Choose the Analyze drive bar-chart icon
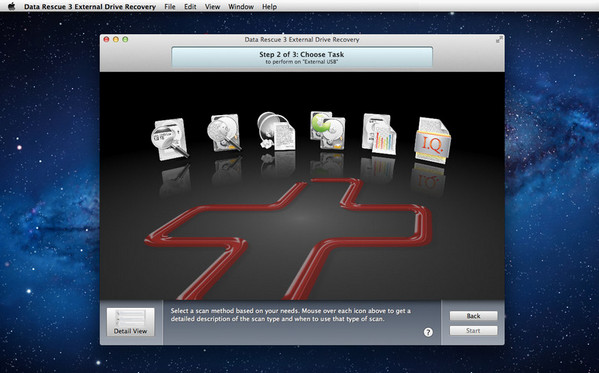 click(x=379, y=134)
